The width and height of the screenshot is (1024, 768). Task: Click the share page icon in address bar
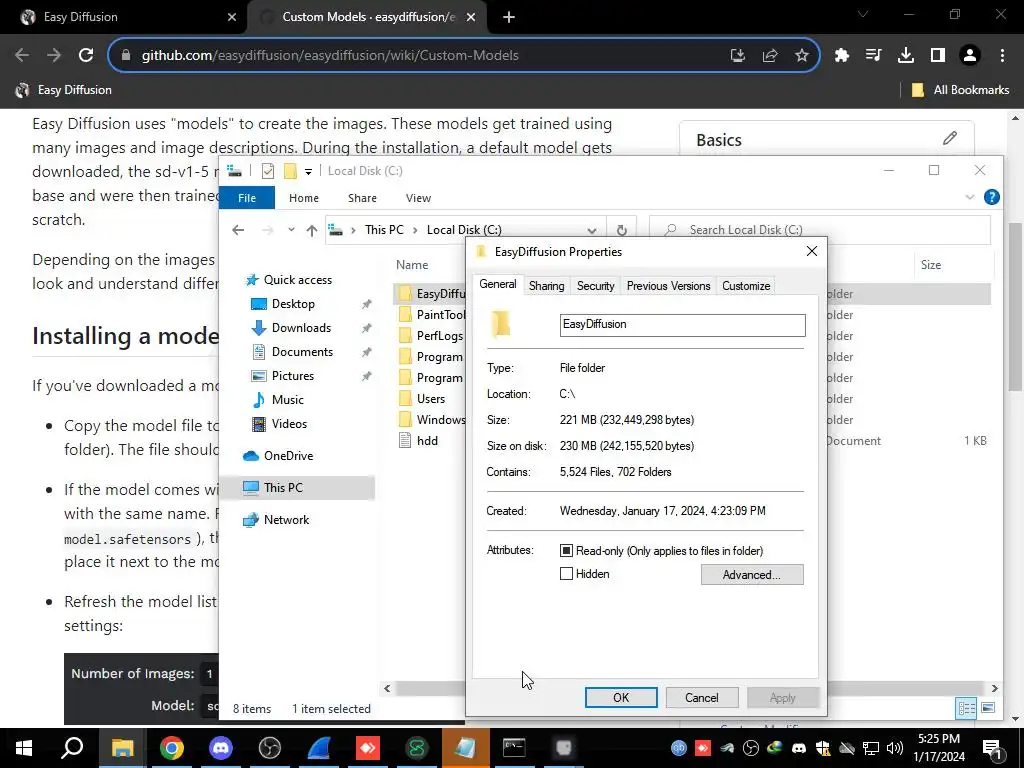coord(770,56)
